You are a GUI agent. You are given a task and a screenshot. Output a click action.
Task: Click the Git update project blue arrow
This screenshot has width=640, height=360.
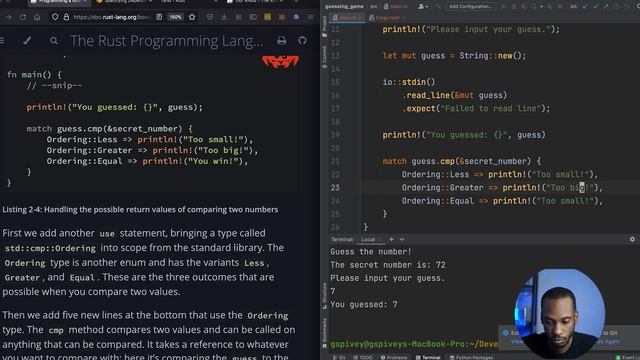(x=586, y=7)
